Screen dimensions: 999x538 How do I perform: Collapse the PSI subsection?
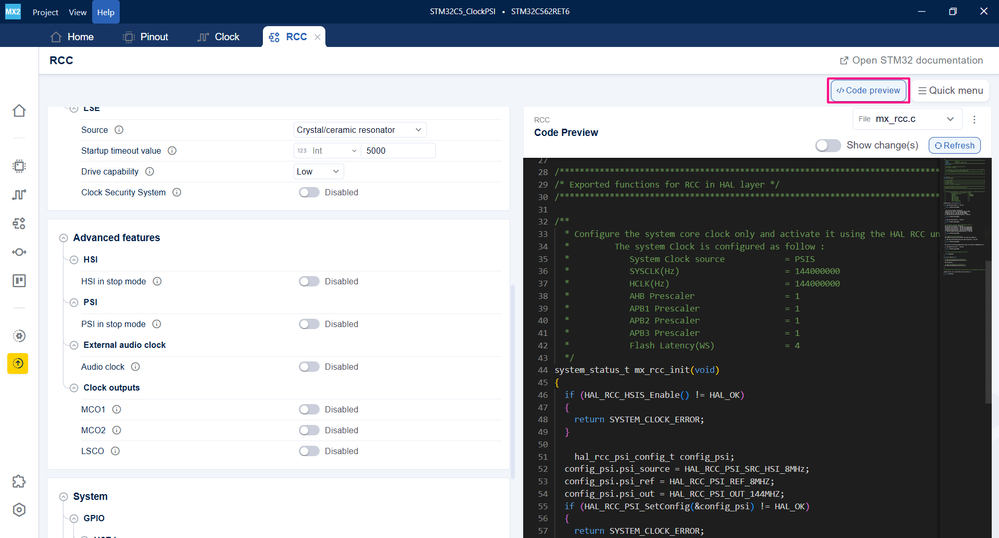coord(74,303)
